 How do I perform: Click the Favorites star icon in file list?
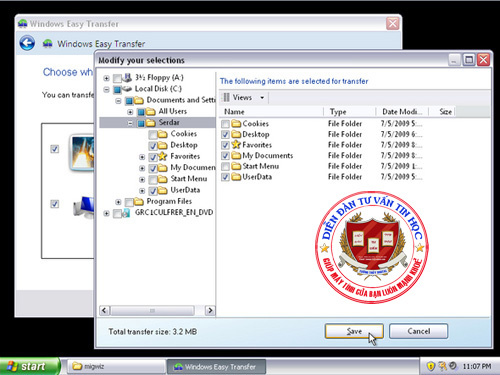click(x=236, y=145)
